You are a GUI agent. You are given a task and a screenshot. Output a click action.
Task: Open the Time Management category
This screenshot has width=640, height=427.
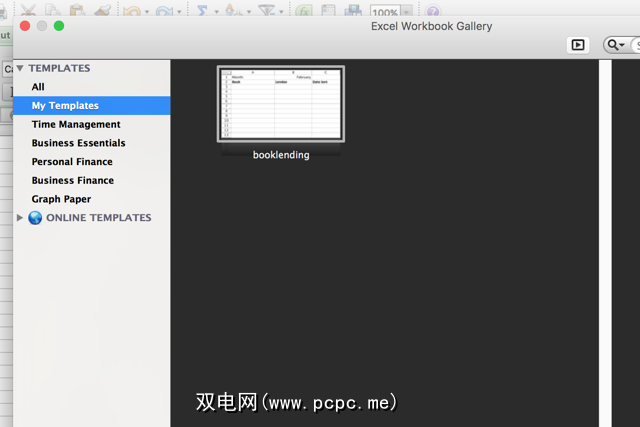(x=76, y=125)
